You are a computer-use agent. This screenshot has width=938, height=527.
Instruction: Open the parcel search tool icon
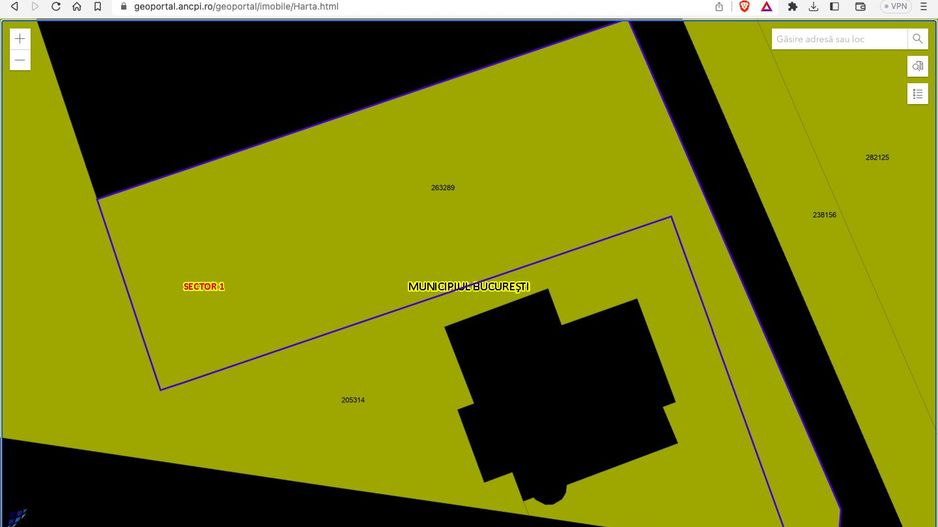click(x=917, y=66)
